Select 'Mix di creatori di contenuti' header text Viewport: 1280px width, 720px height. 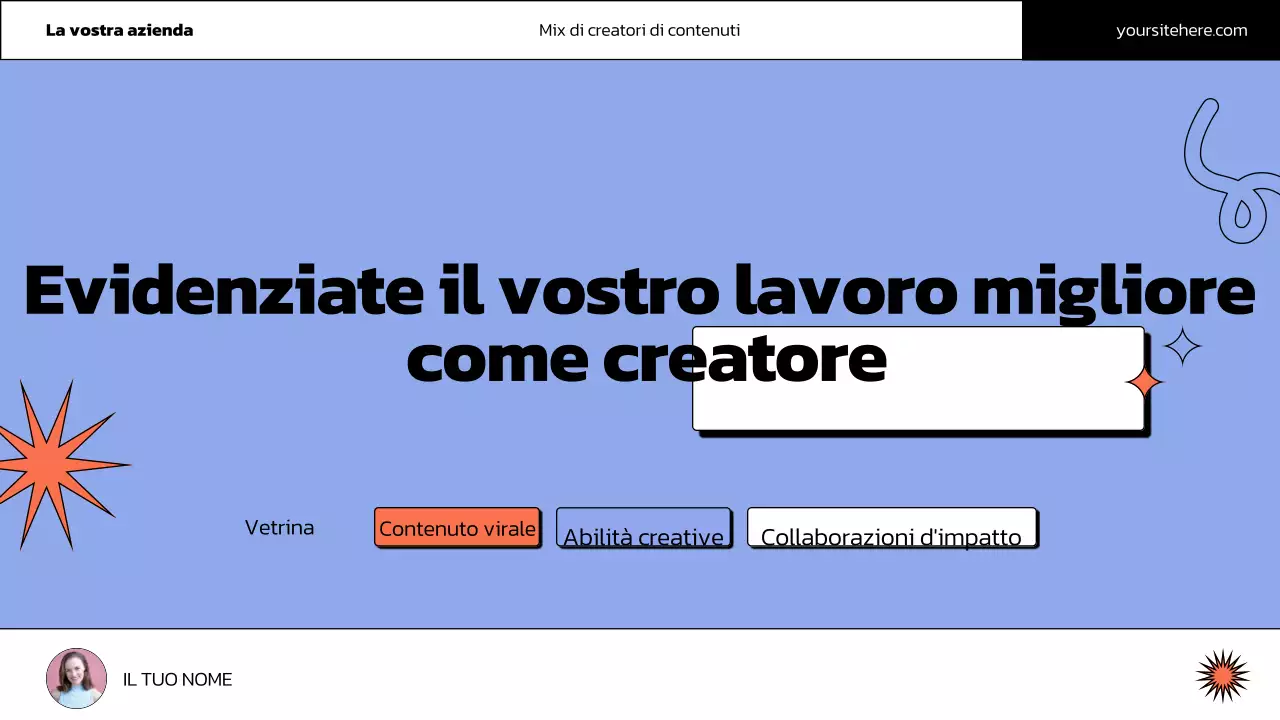(640, 30)
